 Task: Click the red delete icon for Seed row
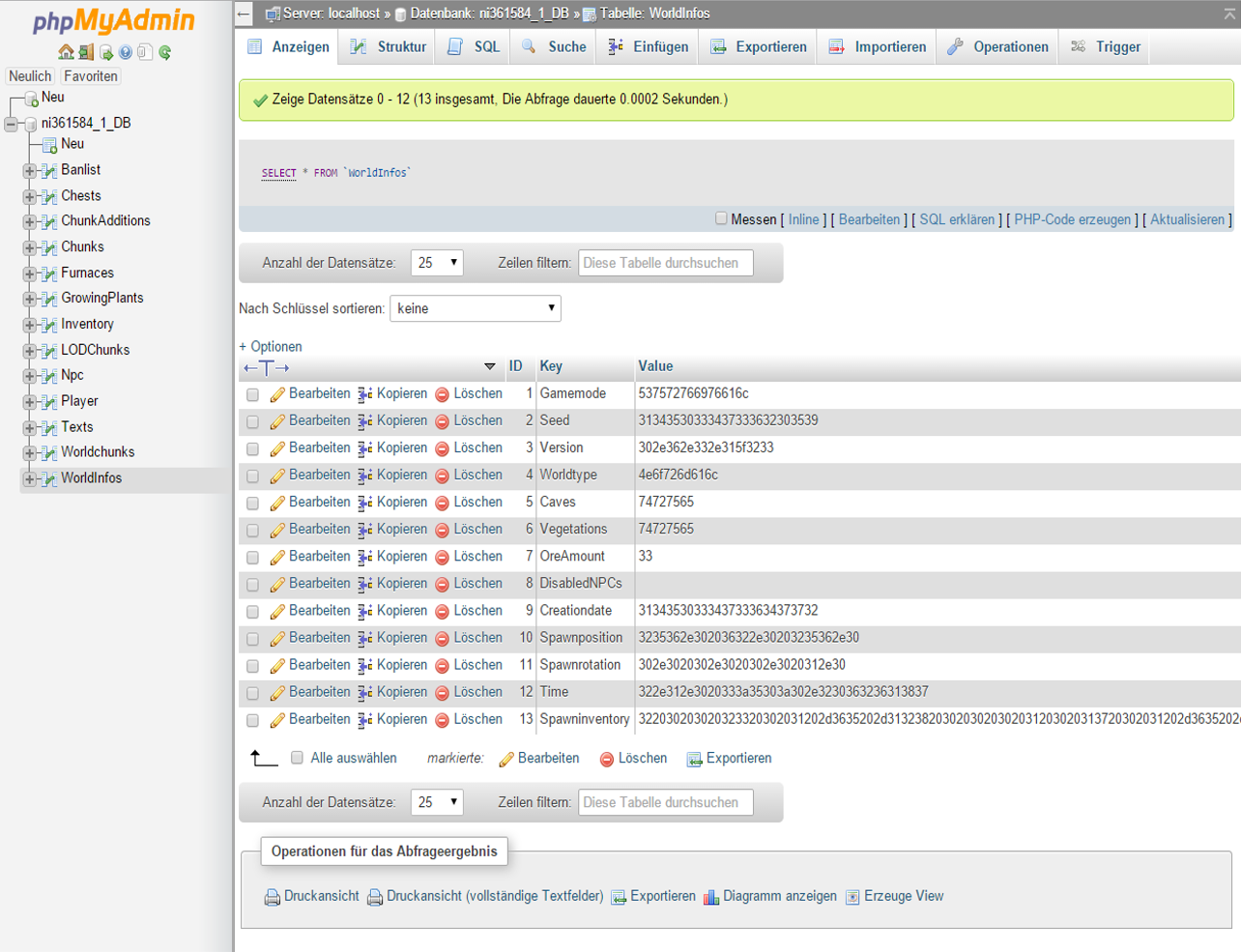(442, 421)
